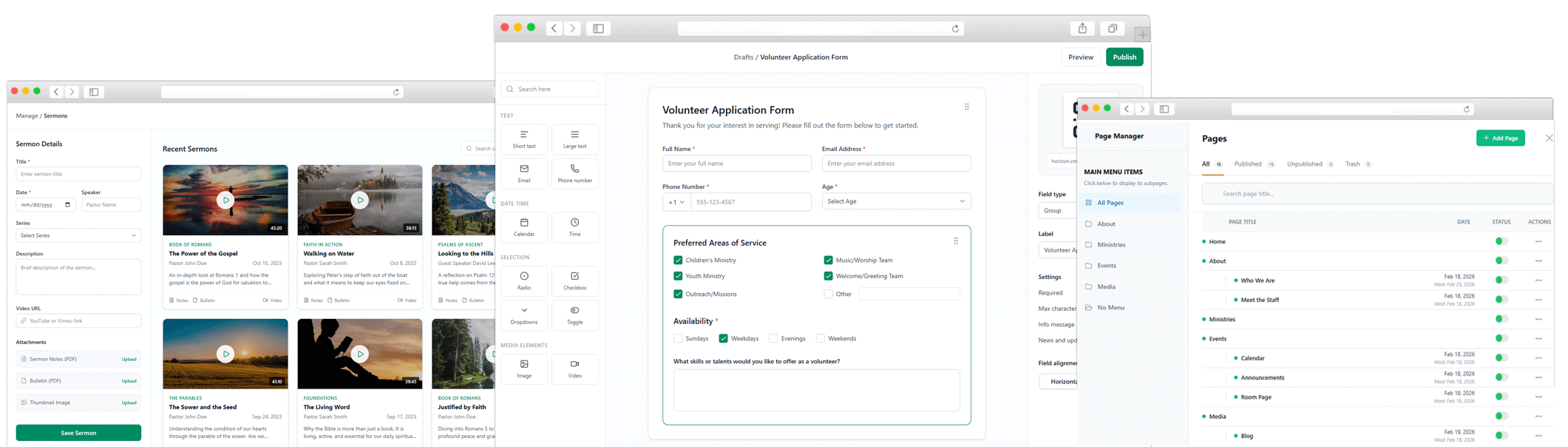Play The Sower and the Seed video
This screenshot has width=1568, height=447.
coord(225,354)
